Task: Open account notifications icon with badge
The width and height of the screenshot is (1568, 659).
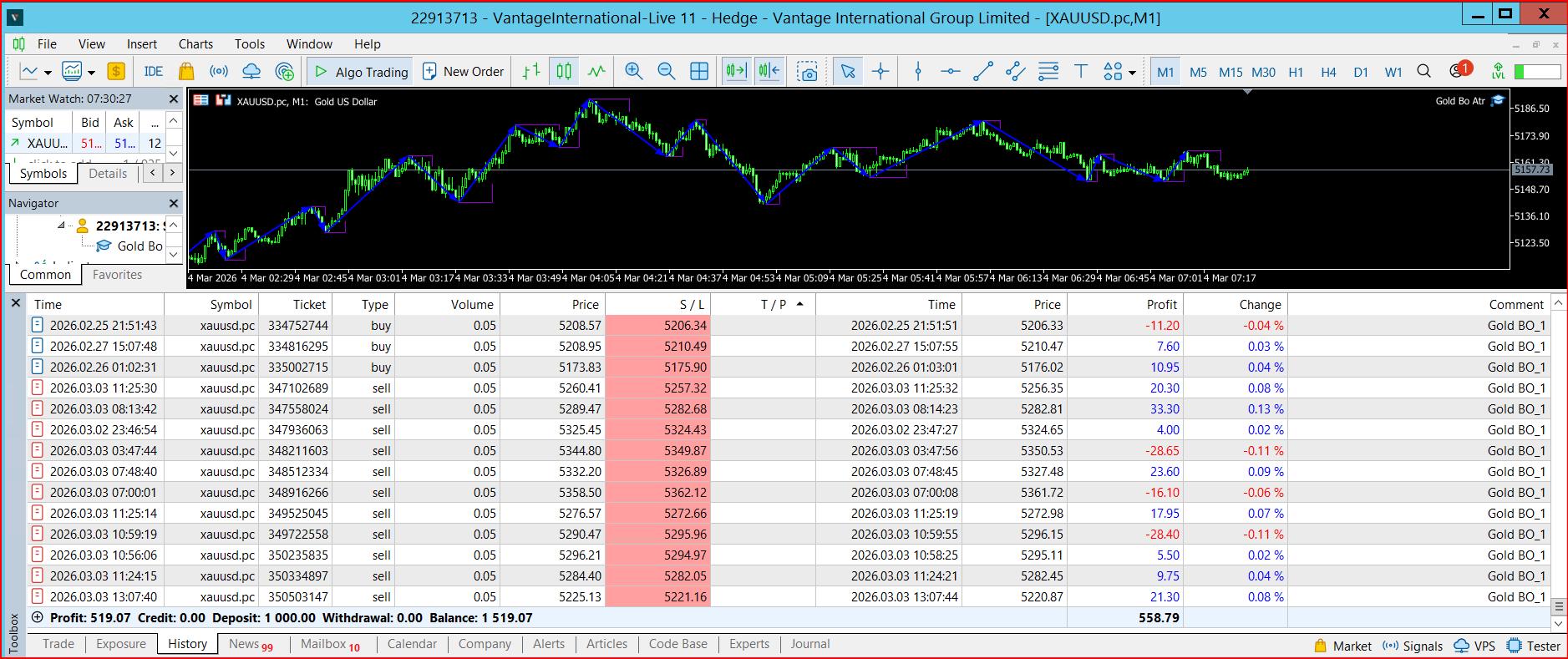Action: tap(1459, 71)
